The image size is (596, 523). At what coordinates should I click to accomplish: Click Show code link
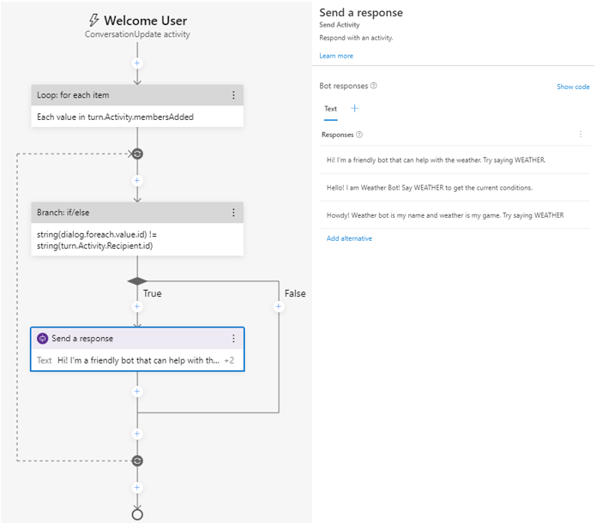pos(573,87)
